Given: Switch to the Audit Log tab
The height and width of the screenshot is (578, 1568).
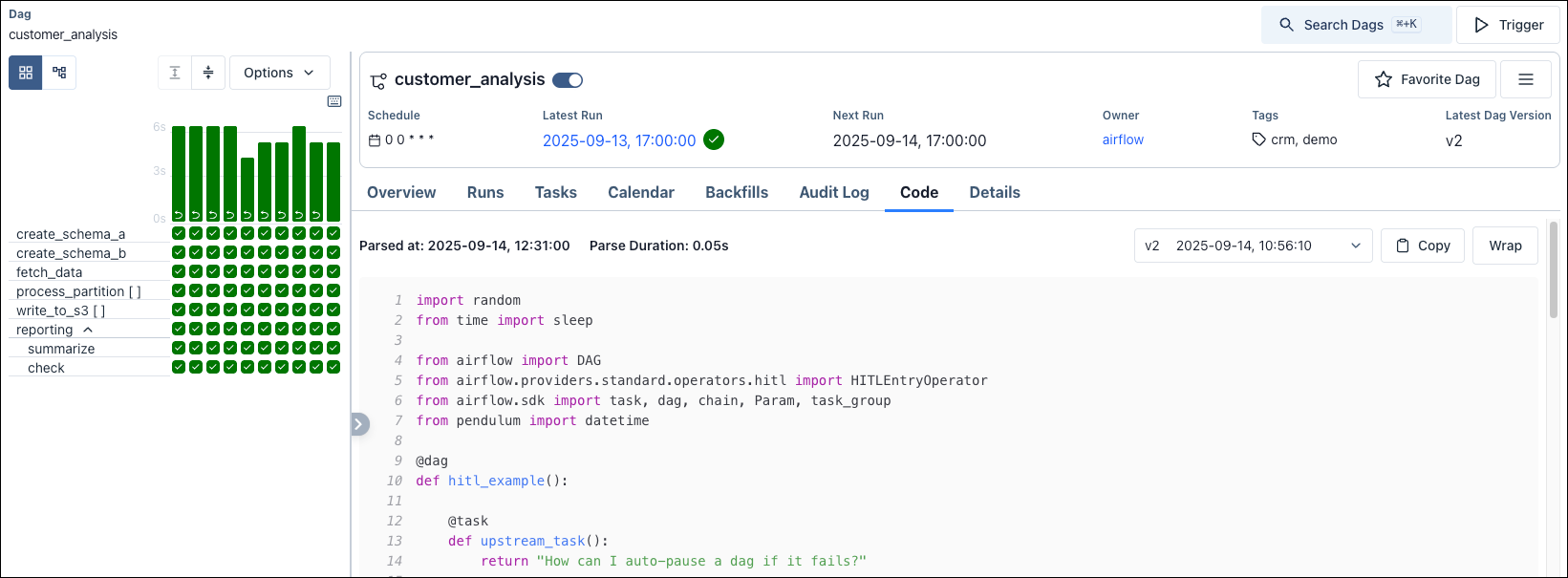Looking at the screenshot, I should [834, 192].
